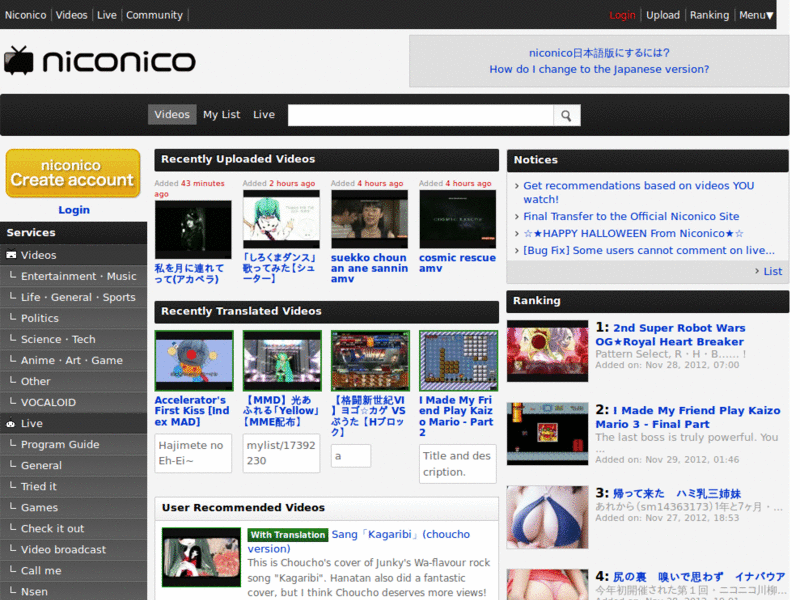
Task: Open the Live Program Guide
Action: pos(73,444)
